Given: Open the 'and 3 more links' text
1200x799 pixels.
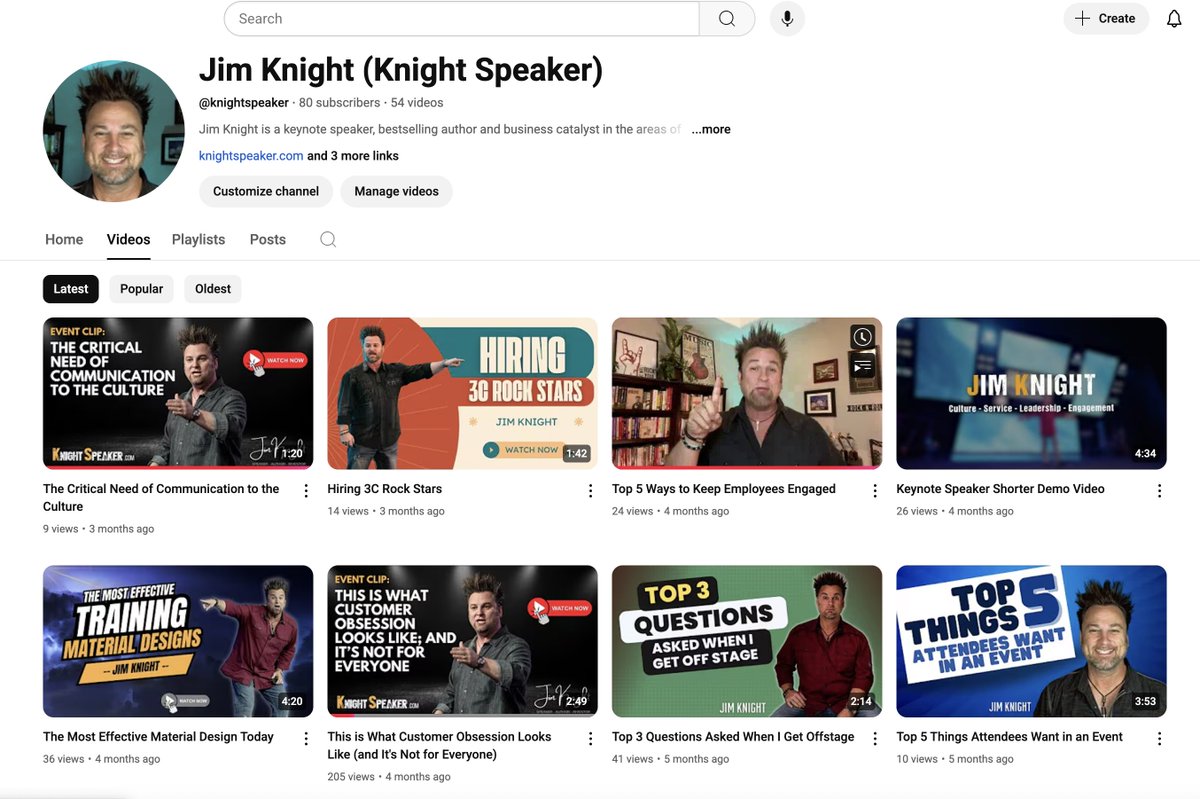Looking at the screenshot, I should 353,156.
